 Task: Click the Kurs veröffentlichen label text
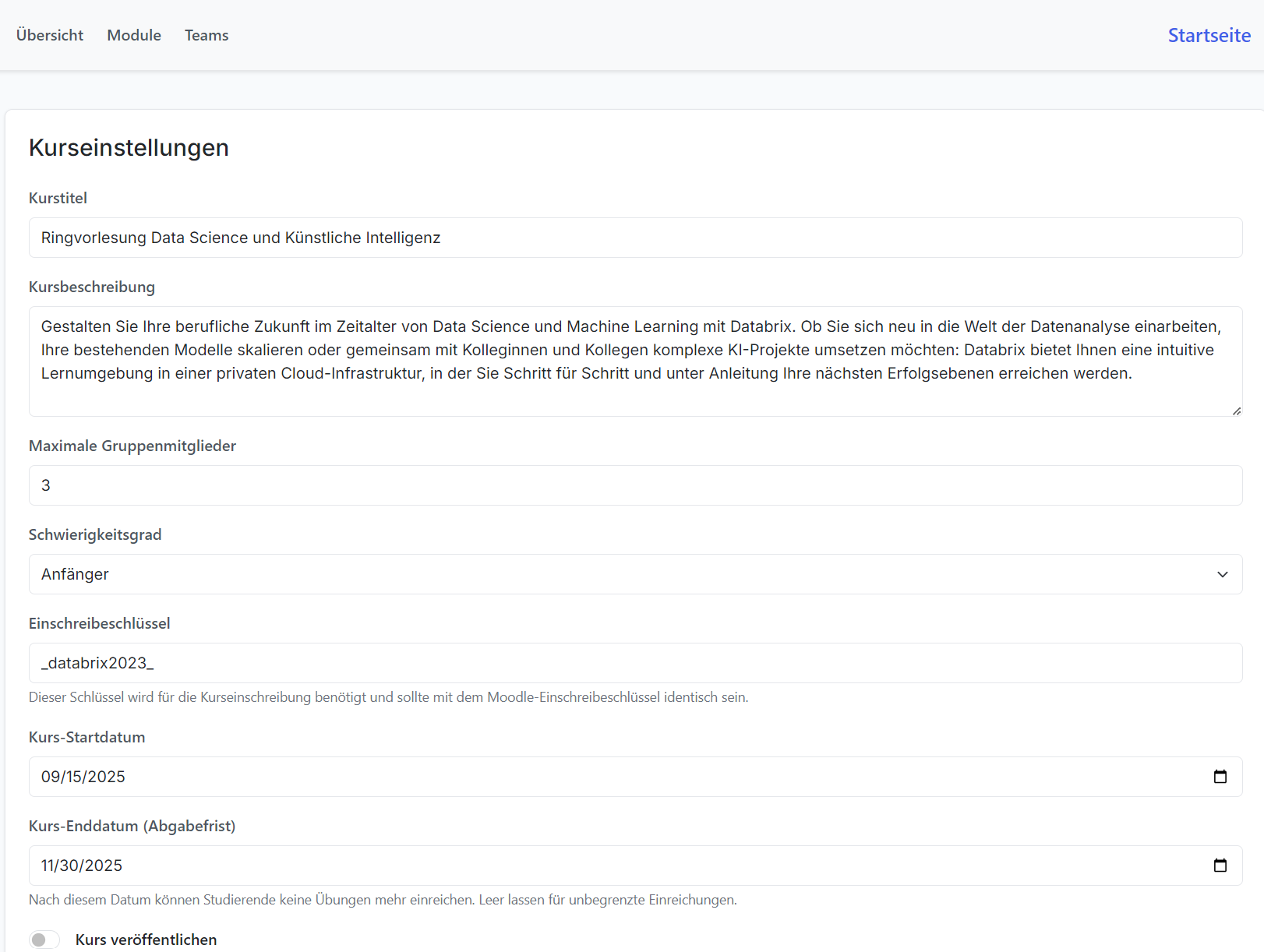click(146, 940)
